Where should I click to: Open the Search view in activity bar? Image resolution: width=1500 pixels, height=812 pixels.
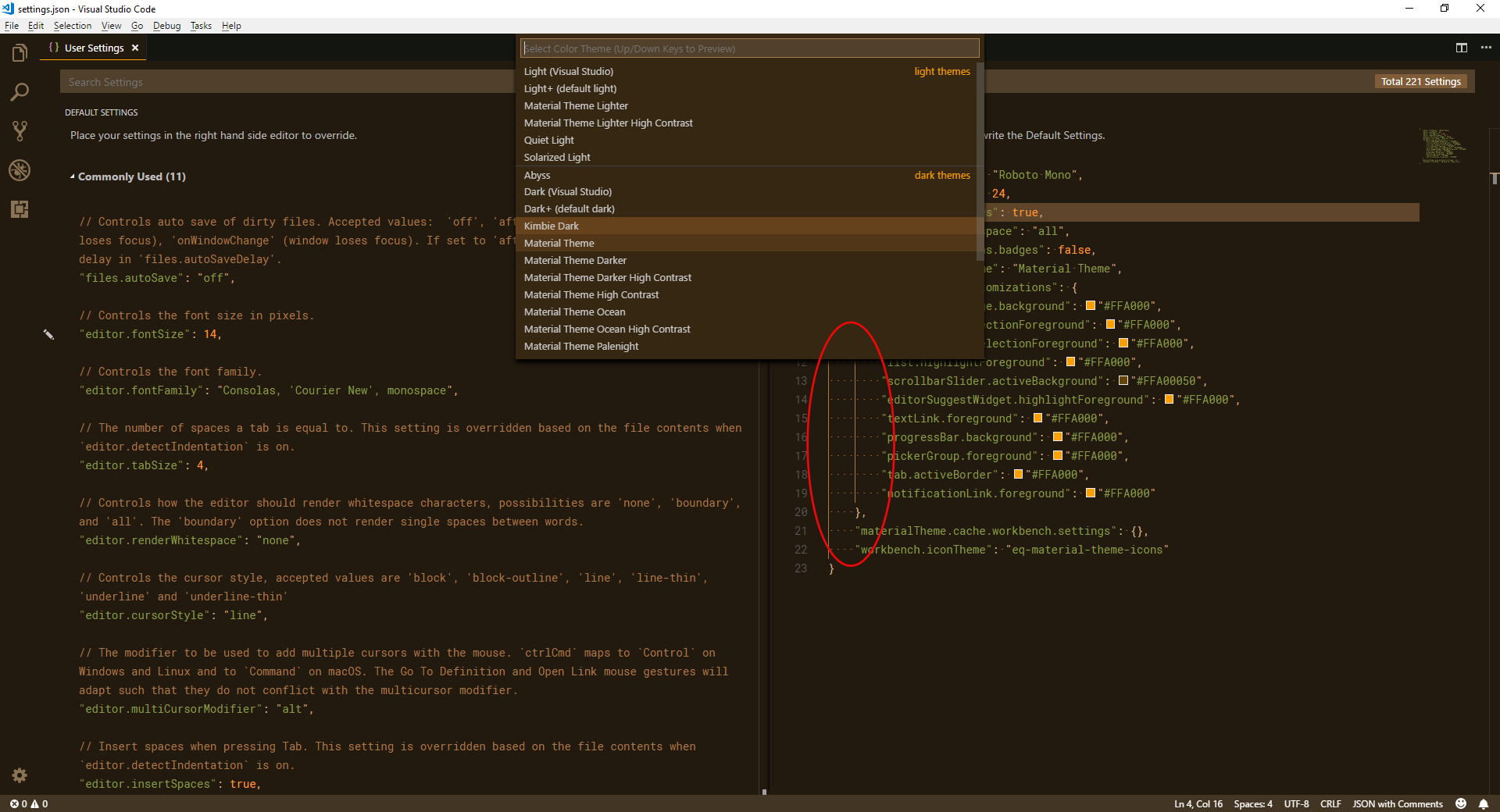coord(20,92)
